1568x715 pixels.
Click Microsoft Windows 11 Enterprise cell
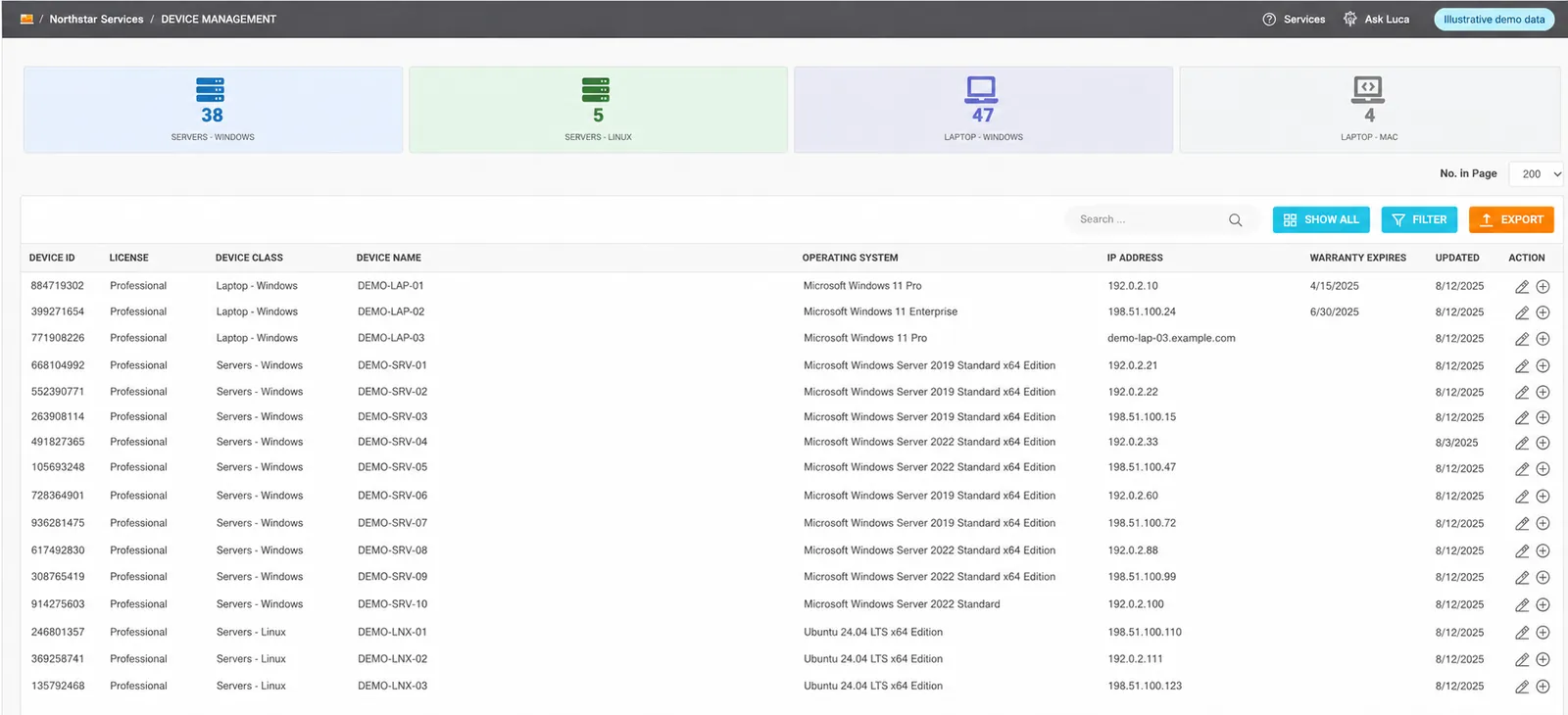[880, 311]
